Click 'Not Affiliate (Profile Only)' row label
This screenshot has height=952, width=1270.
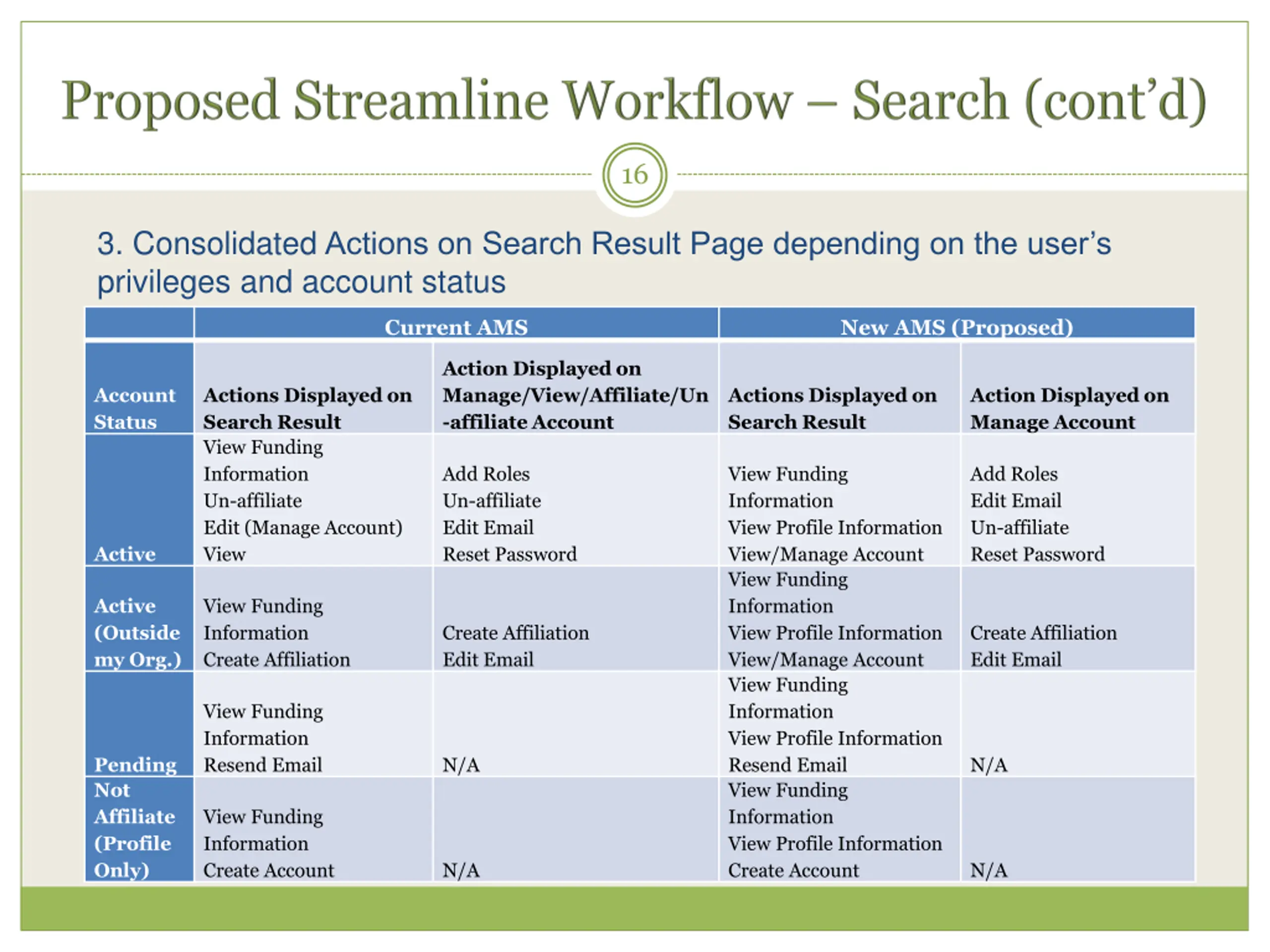click(134, 830)
